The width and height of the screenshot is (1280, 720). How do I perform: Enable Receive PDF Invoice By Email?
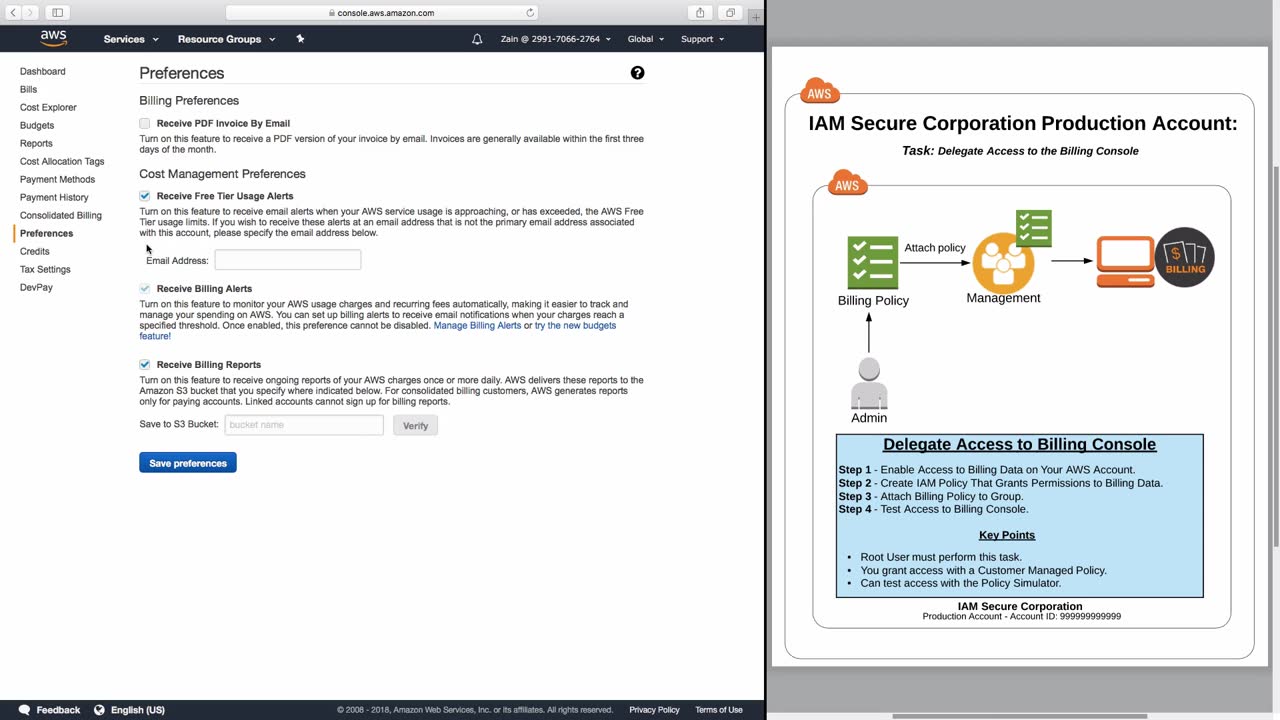[145, 123]
